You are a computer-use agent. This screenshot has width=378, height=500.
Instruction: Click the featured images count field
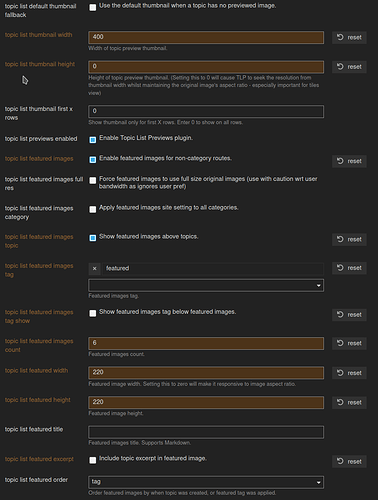pyautogui.click(x=206, y=343)
